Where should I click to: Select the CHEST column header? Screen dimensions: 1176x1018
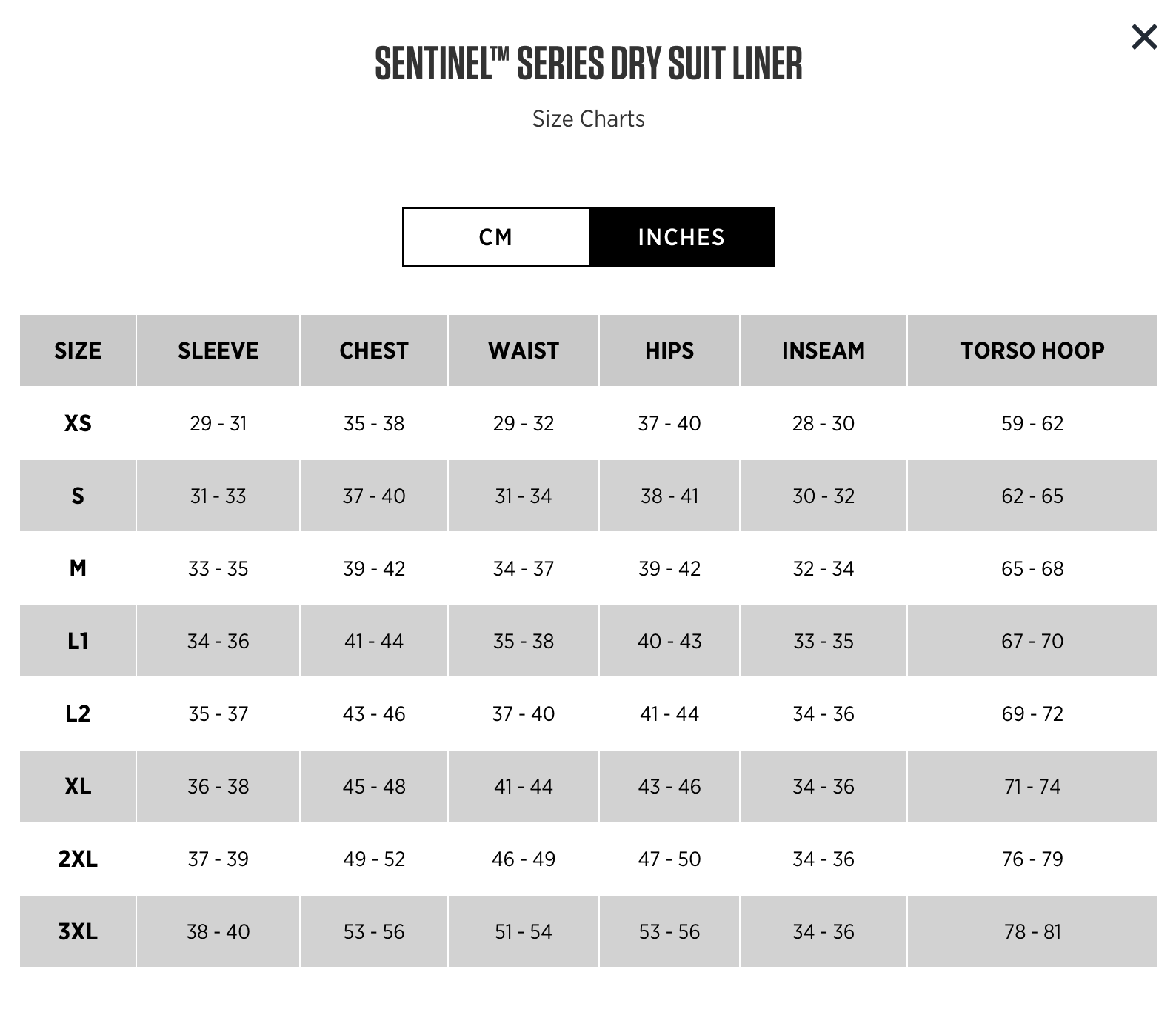[x=374, y=350]
